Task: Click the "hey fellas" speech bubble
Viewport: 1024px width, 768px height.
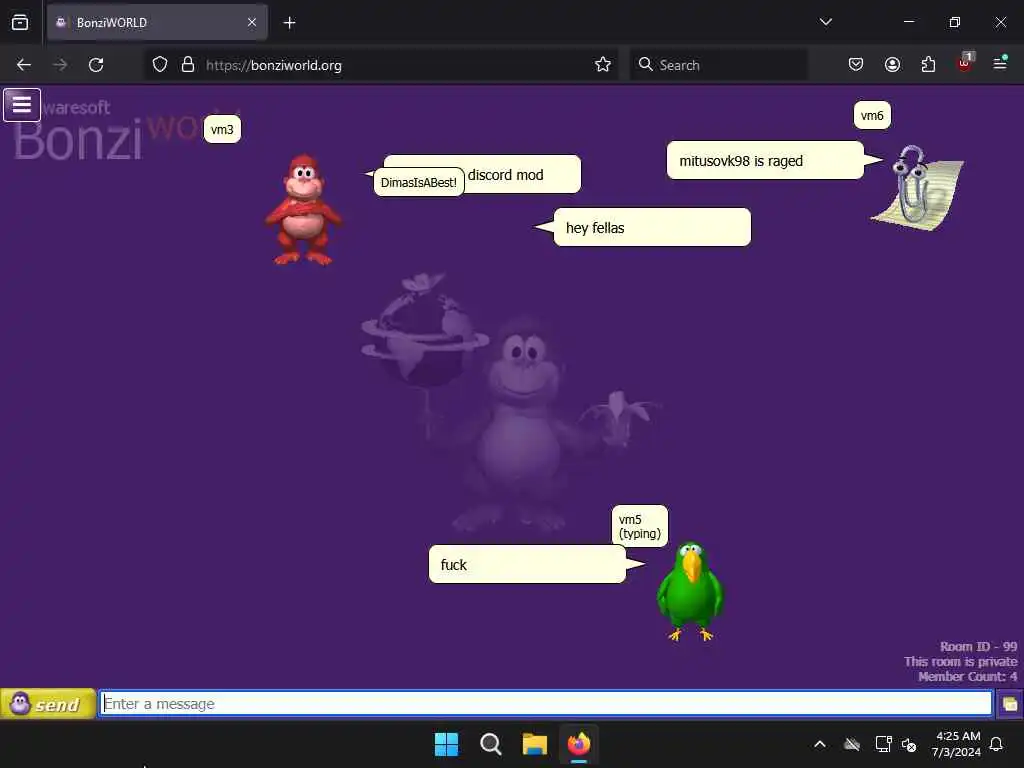Action: click(652, 227)
